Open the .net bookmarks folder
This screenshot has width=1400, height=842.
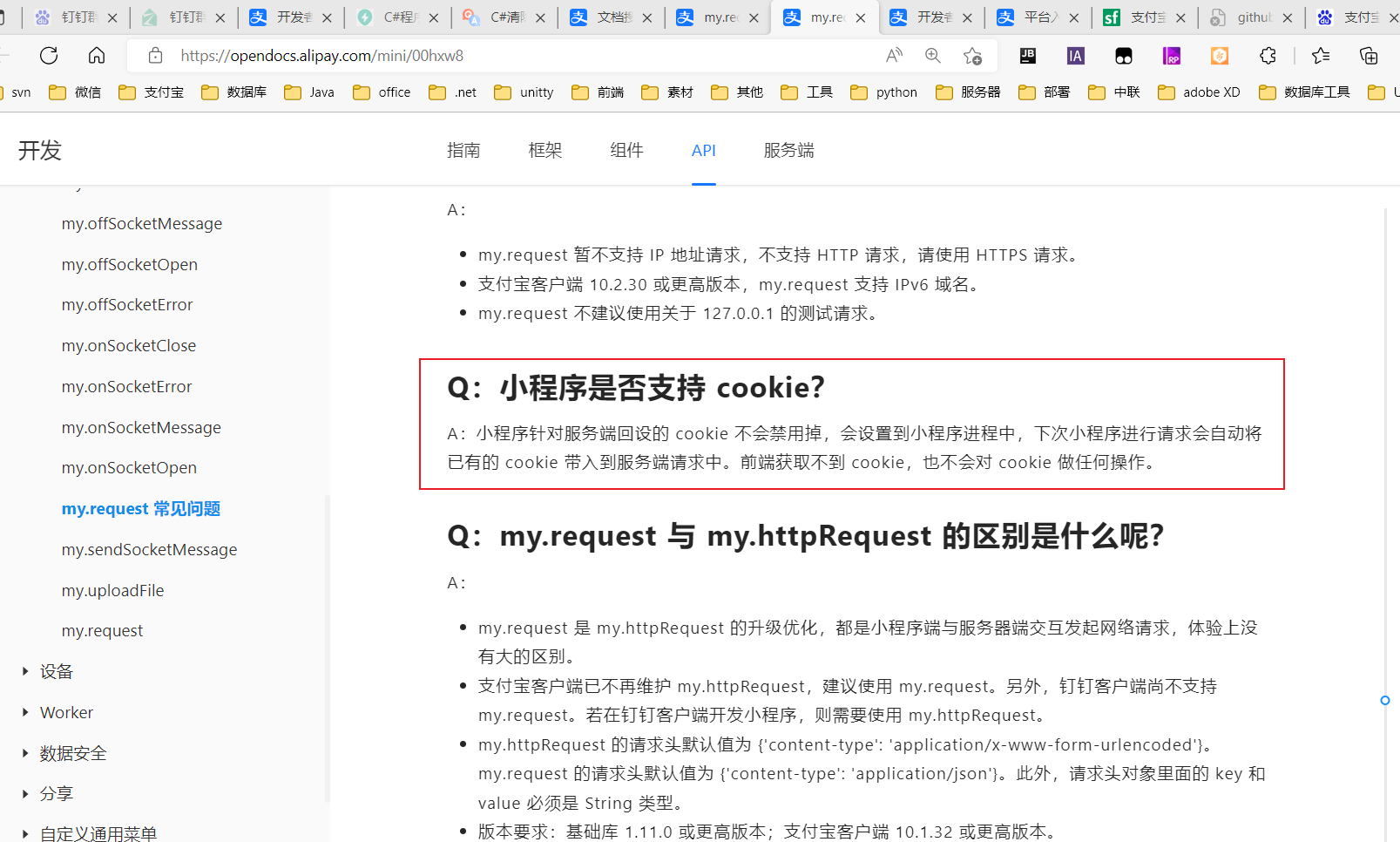(453, 92)
